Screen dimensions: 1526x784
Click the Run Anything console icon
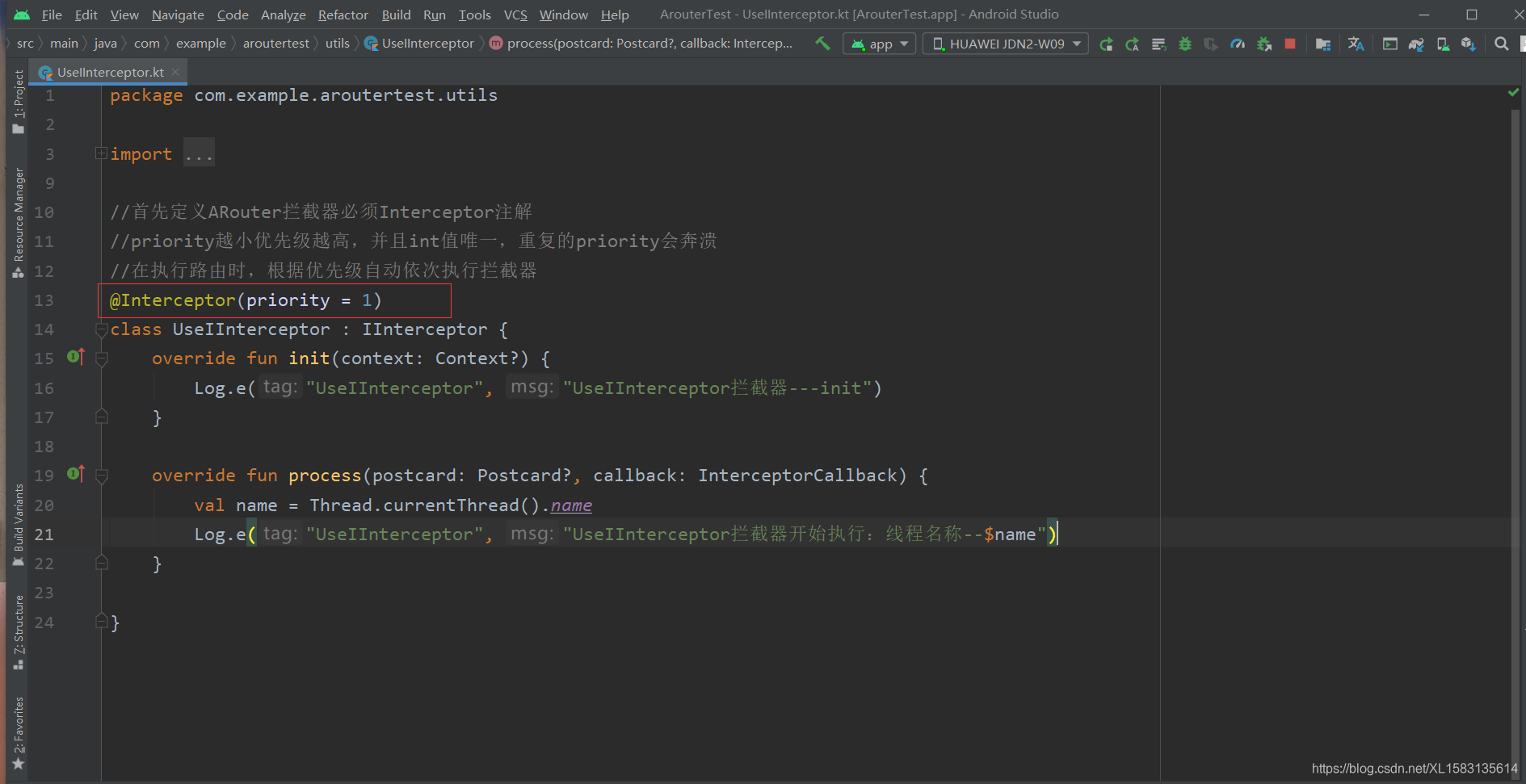[x=1390, y=44]
